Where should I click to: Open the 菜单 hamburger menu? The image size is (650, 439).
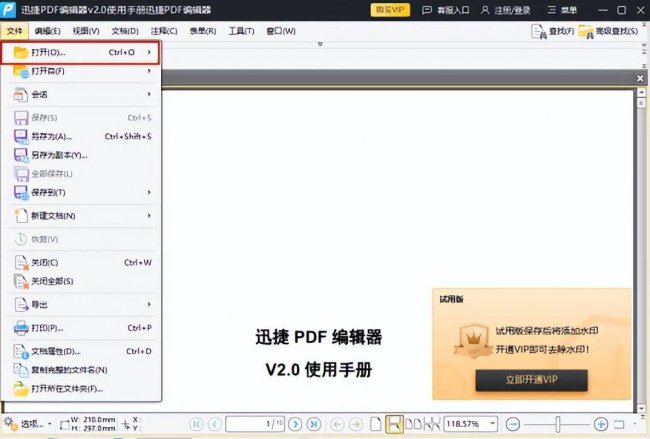[562, 10]
